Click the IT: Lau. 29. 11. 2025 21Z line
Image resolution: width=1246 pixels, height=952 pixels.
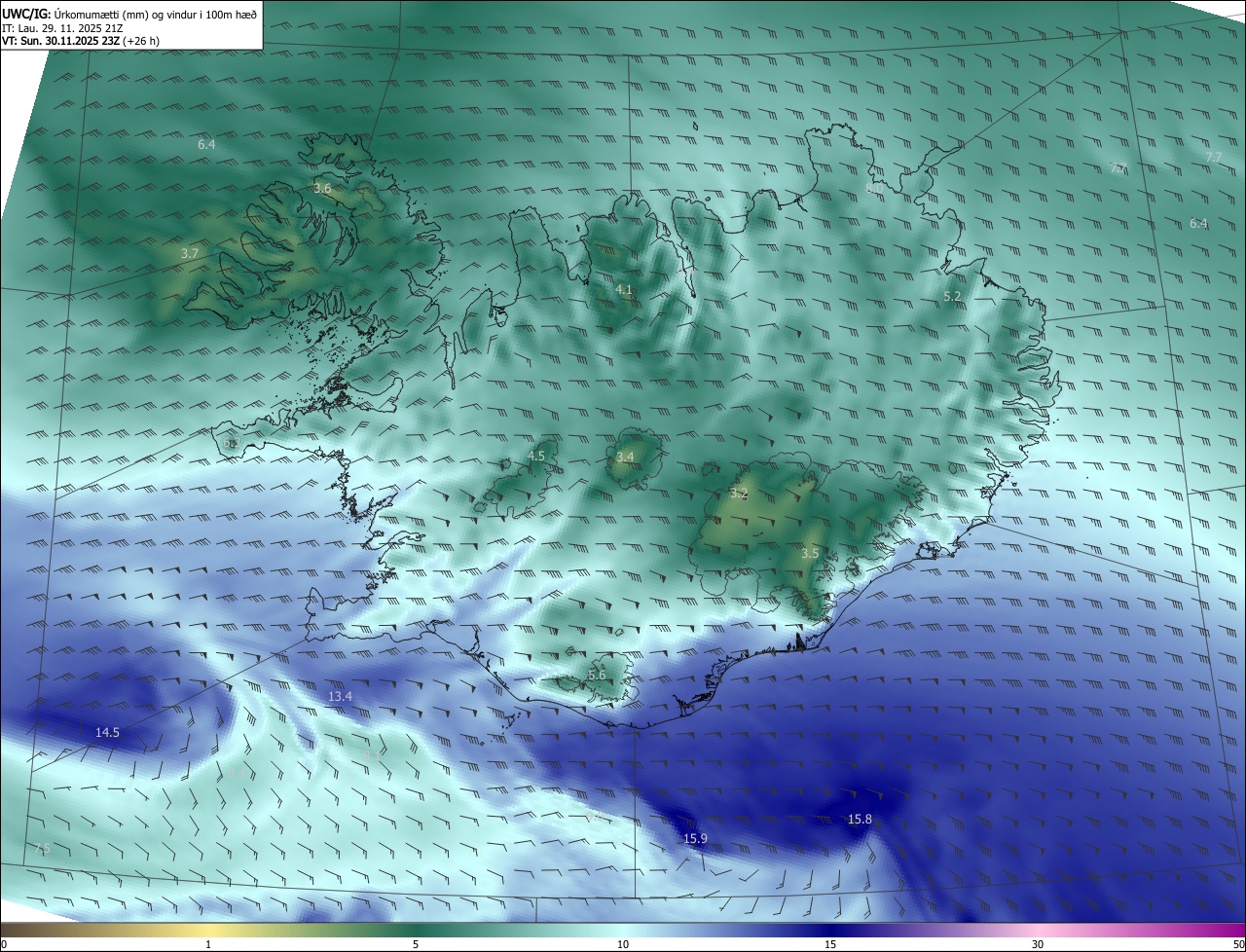(62, 28)
